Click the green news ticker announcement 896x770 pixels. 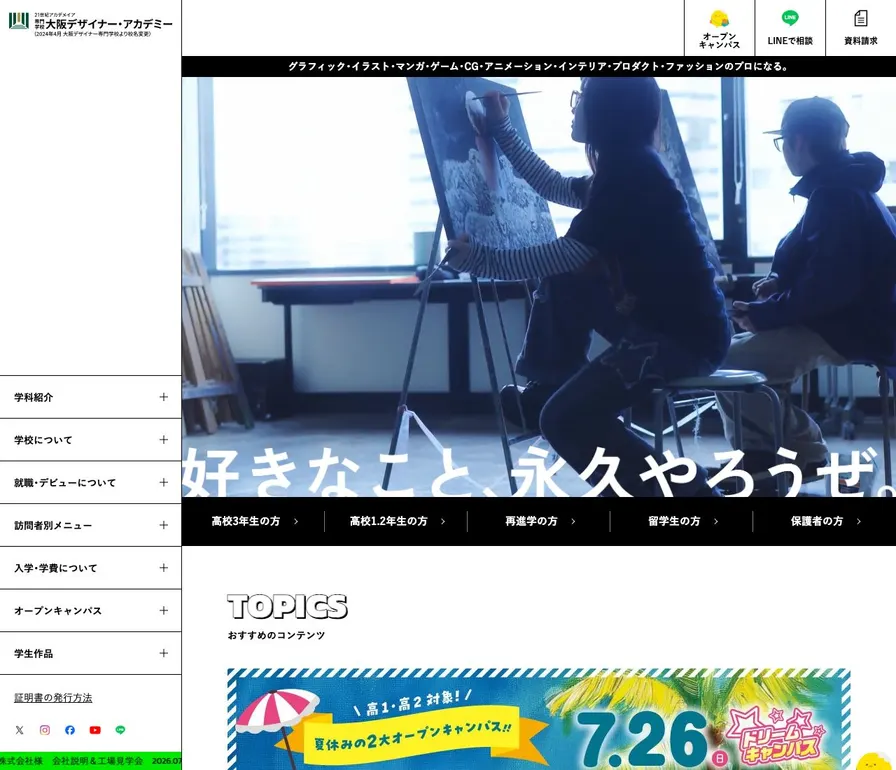(91, 761)
